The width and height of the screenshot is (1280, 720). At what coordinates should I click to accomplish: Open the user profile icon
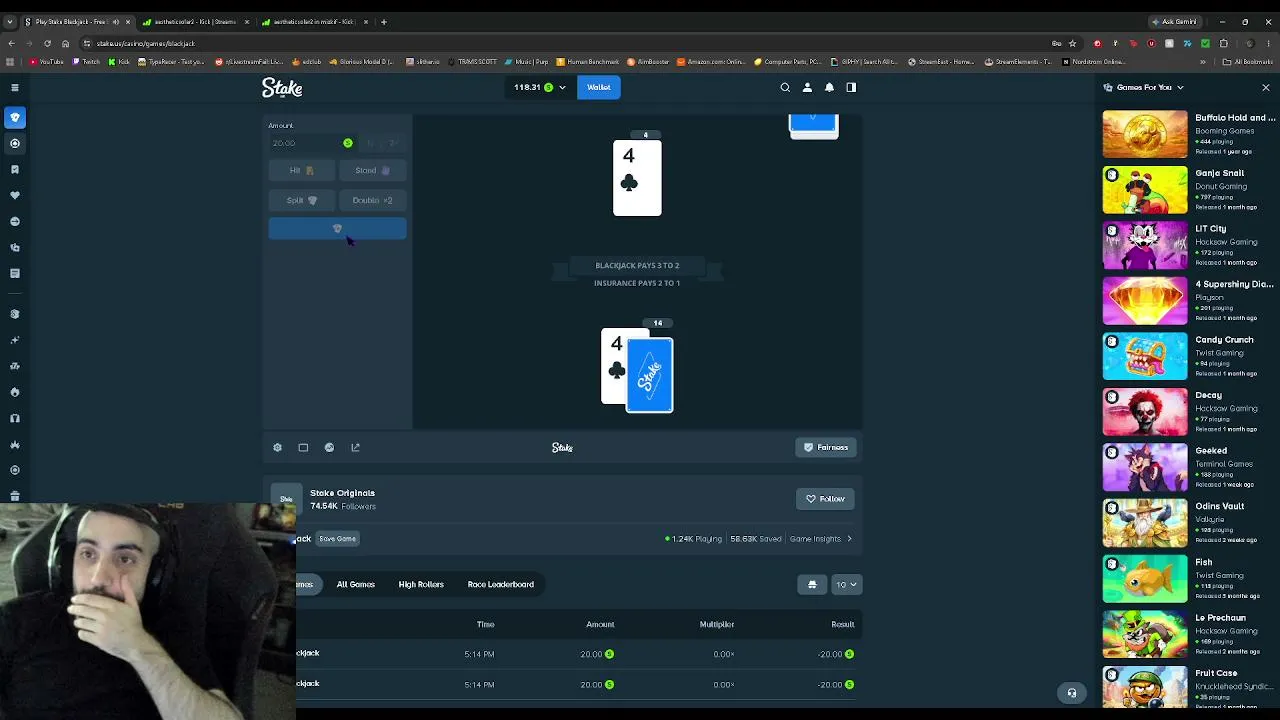point(807,88)
